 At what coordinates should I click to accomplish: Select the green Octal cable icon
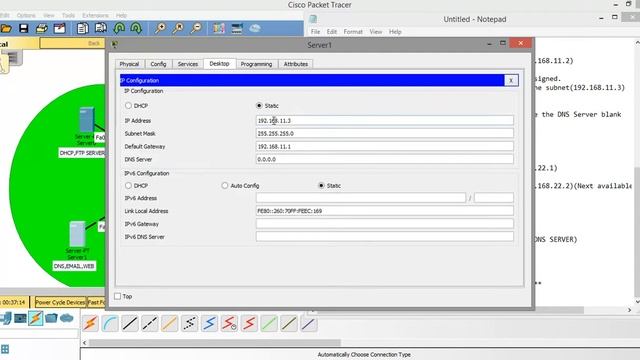click(269, 324)
